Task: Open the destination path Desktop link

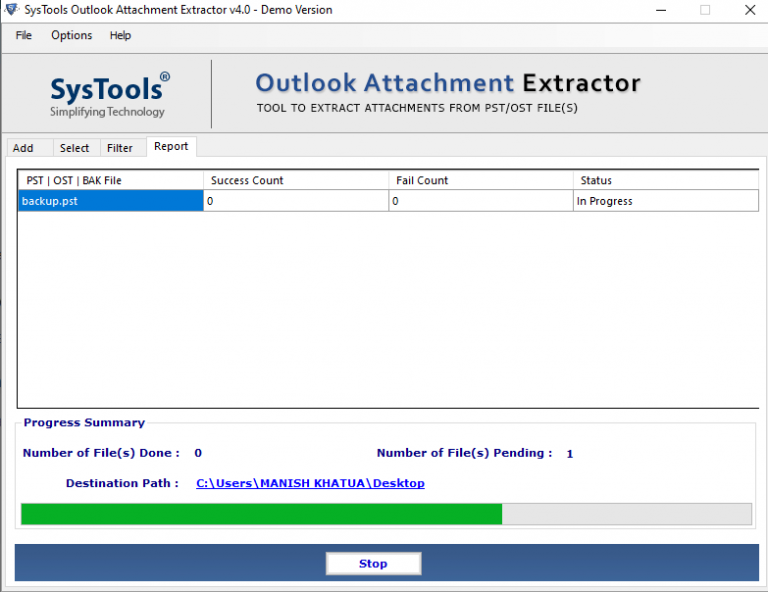Action: tap(310, 483)
